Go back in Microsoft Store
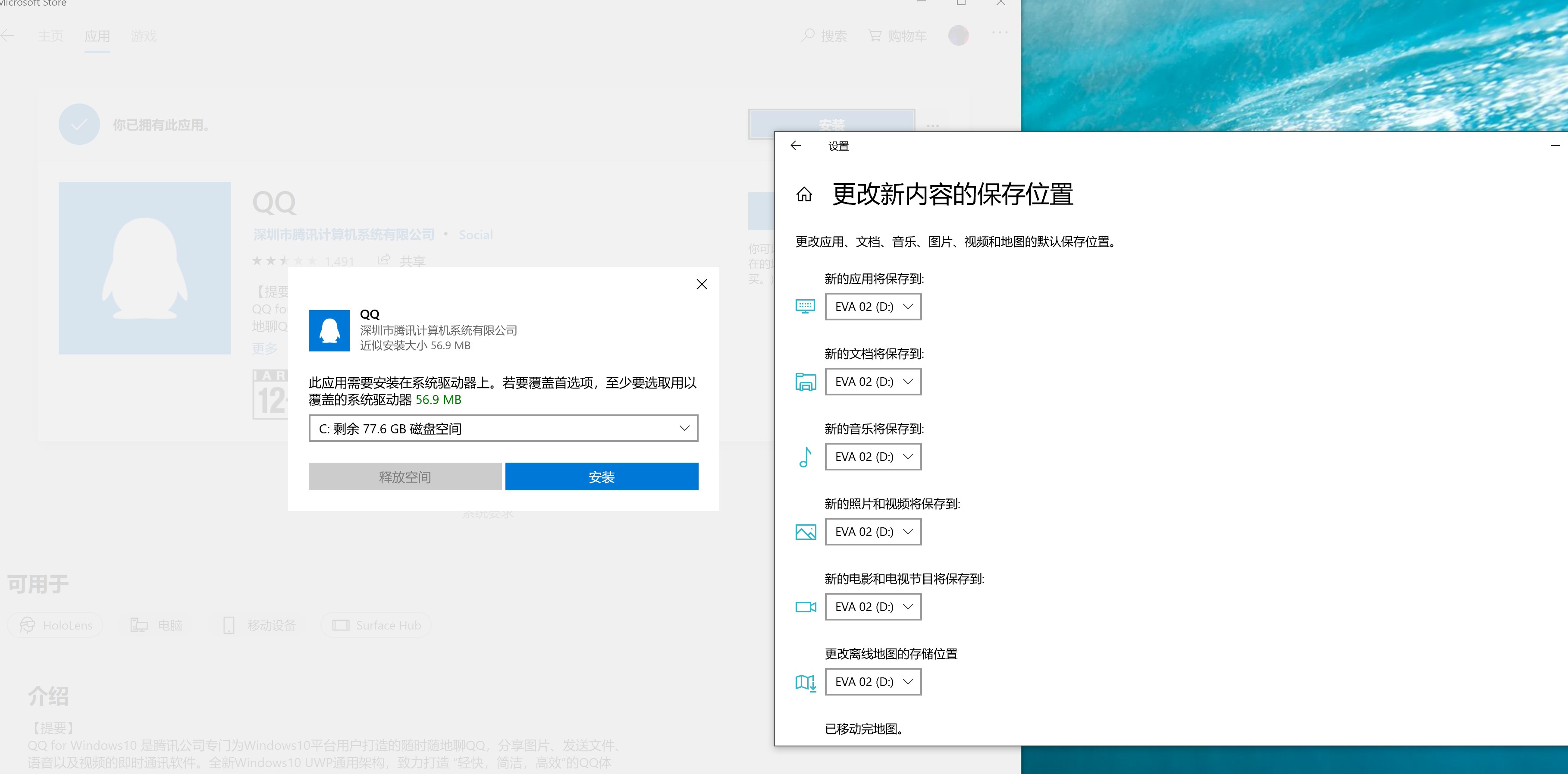Viewport: 1568px width, 774px height. [x=8, y=36]
